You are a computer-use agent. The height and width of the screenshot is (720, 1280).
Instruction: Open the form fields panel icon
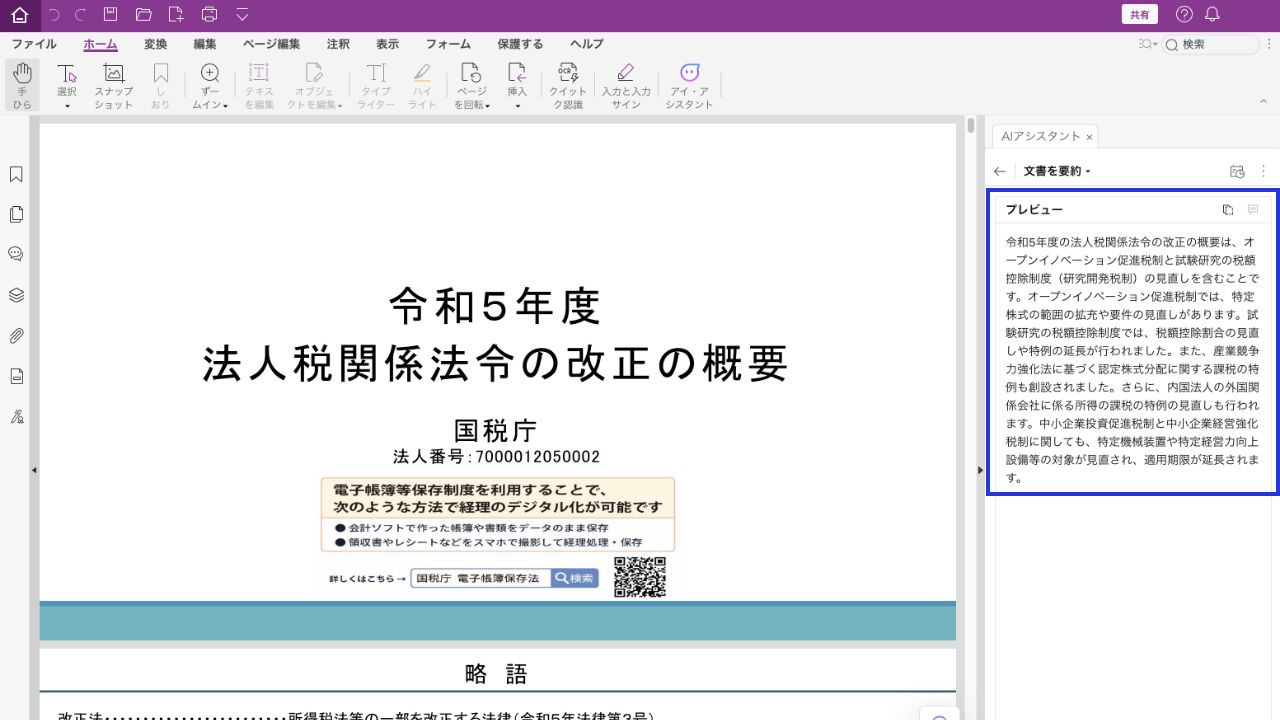tap(16, 376)
